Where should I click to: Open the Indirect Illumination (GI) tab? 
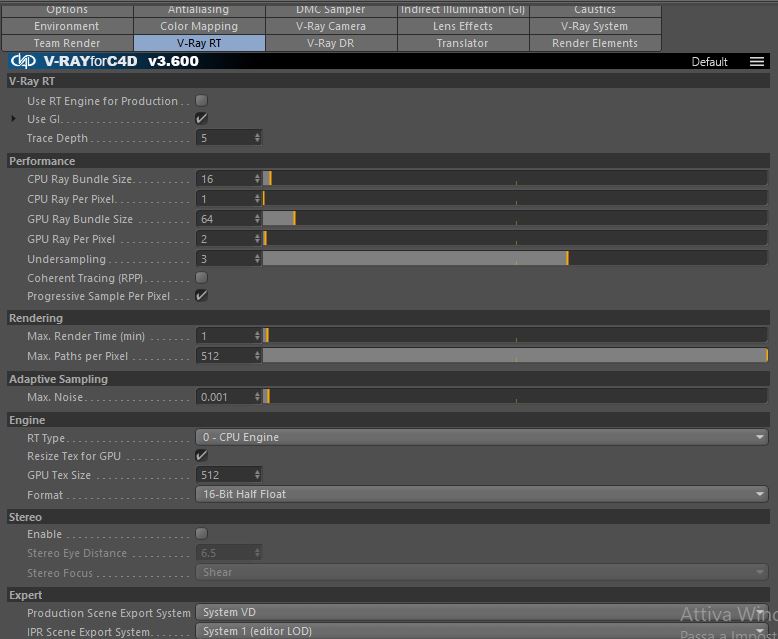463,10
